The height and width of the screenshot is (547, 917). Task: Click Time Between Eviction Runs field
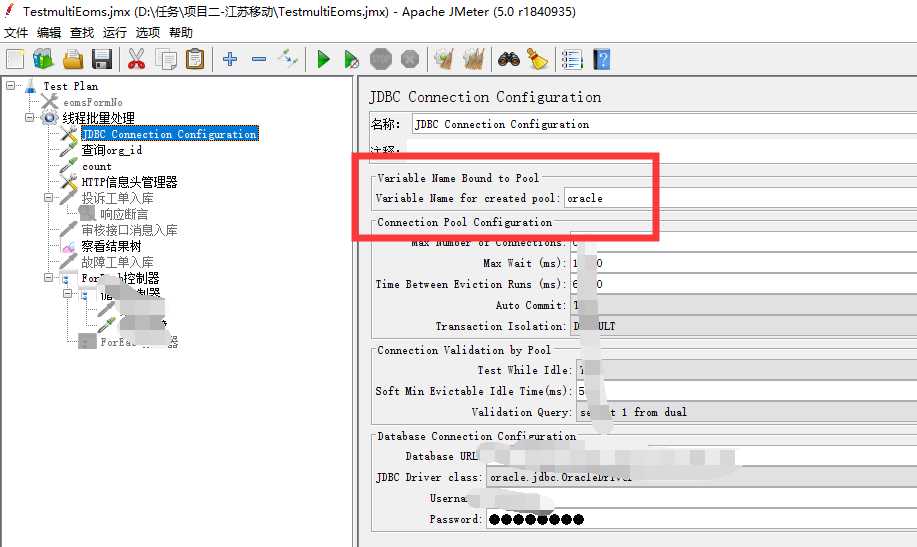pyautogui.click(x=744, y=284)
